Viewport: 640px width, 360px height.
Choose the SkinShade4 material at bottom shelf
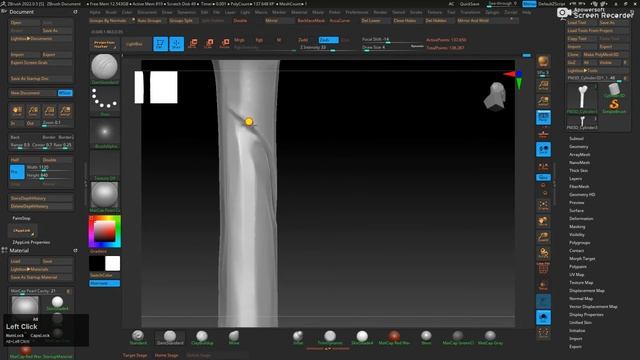pyautogui.click(x=362, y=338)
